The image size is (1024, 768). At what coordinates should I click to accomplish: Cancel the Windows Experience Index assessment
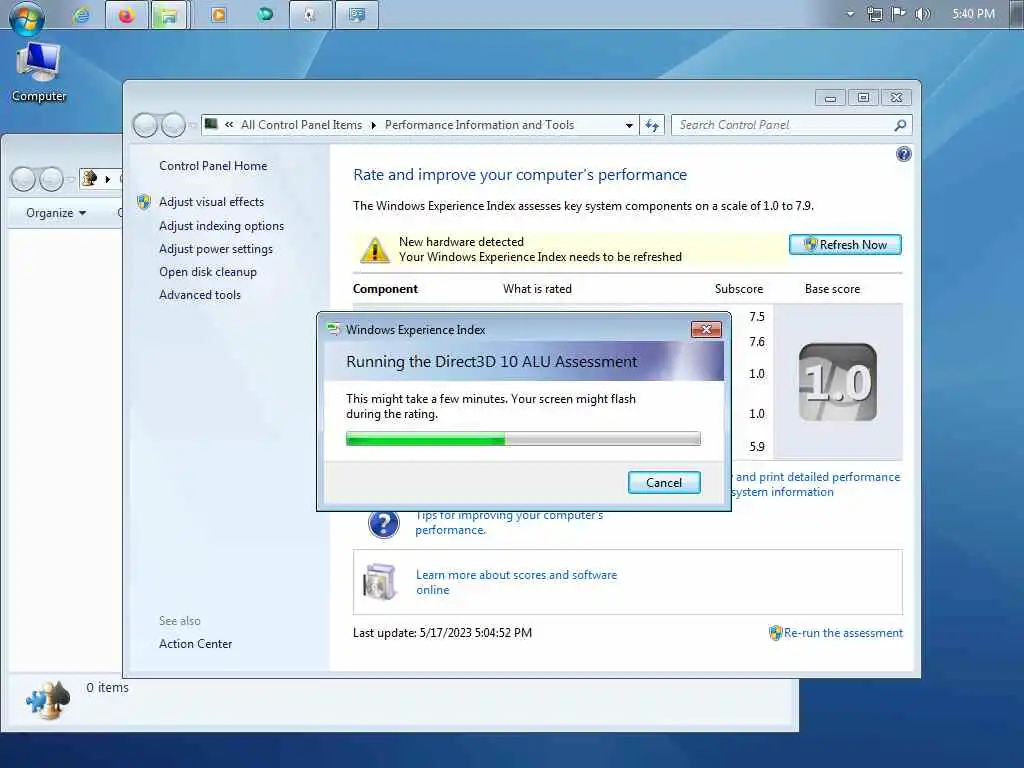664,483
